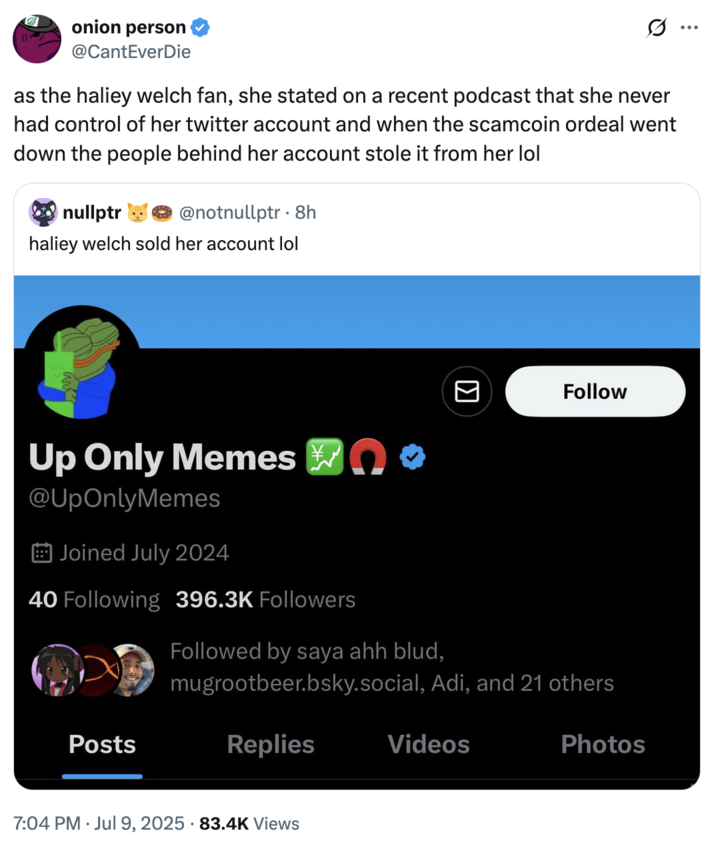
Task: Select the Photos tab
Action: pyautogui.click(x=603, y=744)
